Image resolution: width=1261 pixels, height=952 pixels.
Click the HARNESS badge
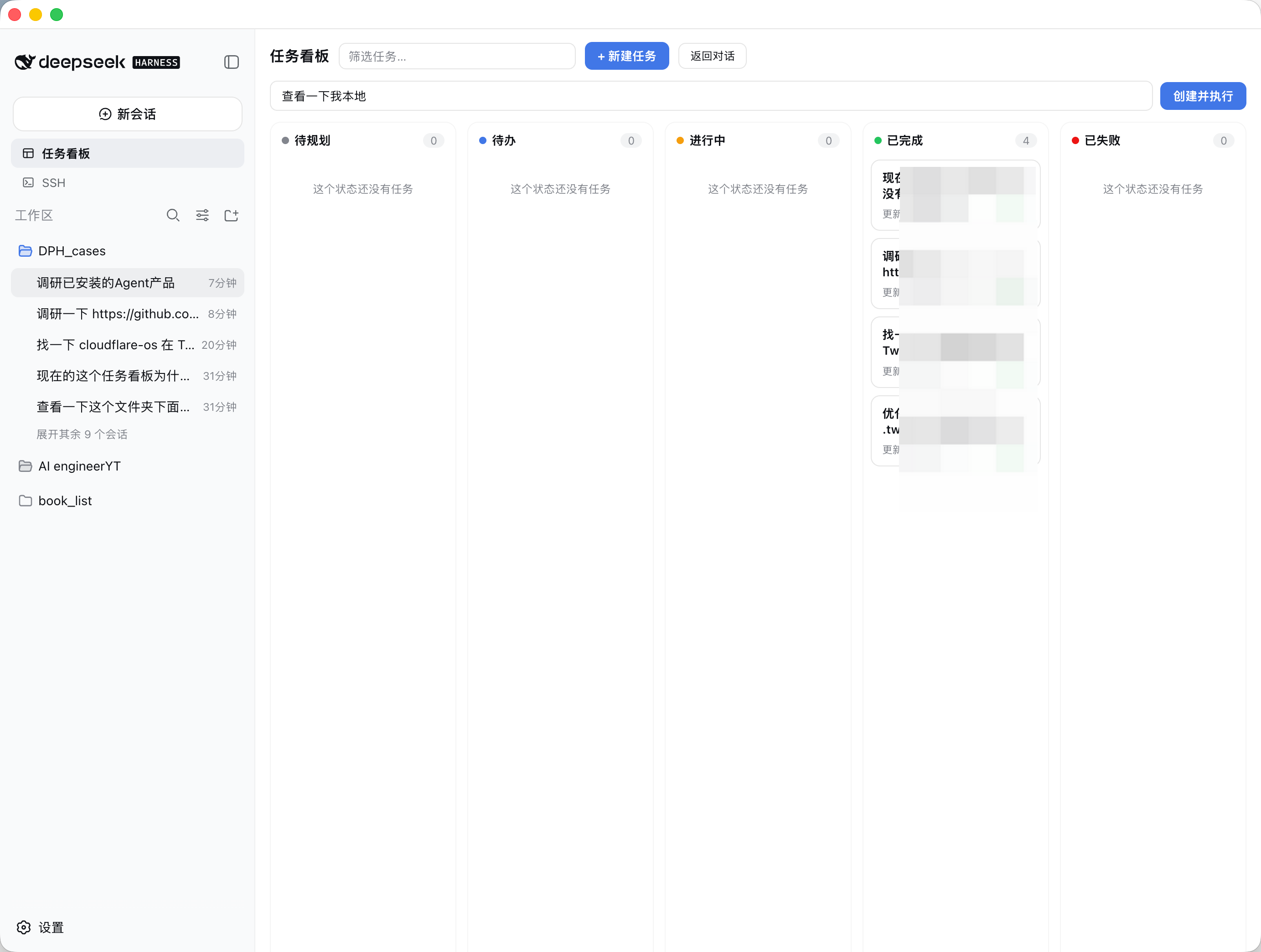point(156,63)
